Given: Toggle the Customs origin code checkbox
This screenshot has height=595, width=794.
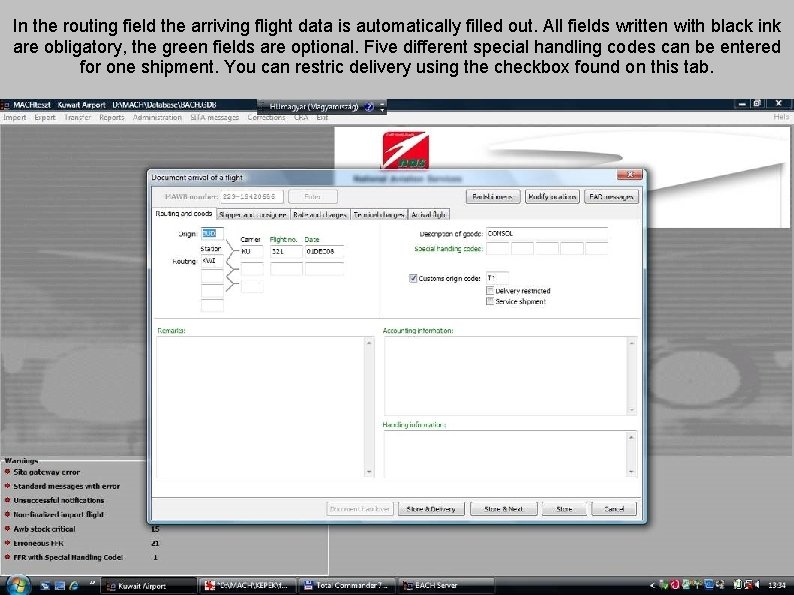Looking at the screenshot, I should 413,278.
